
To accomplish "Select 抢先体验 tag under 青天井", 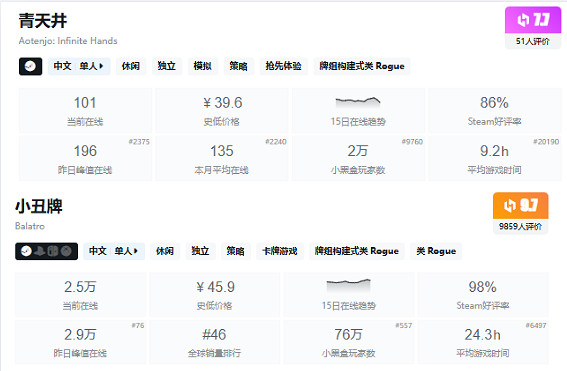I will click(284, 66).
